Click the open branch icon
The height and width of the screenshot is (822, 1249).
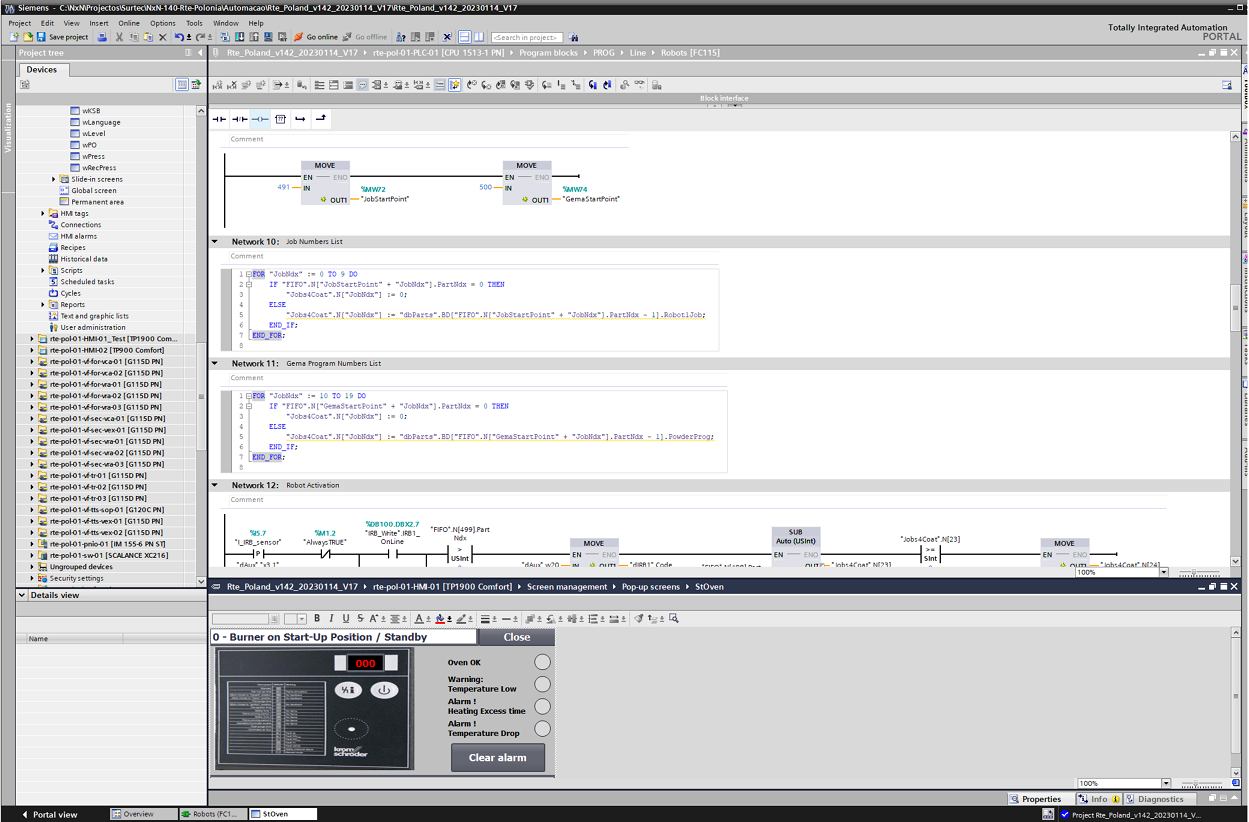pyautogui.click(x=300, y=119)
